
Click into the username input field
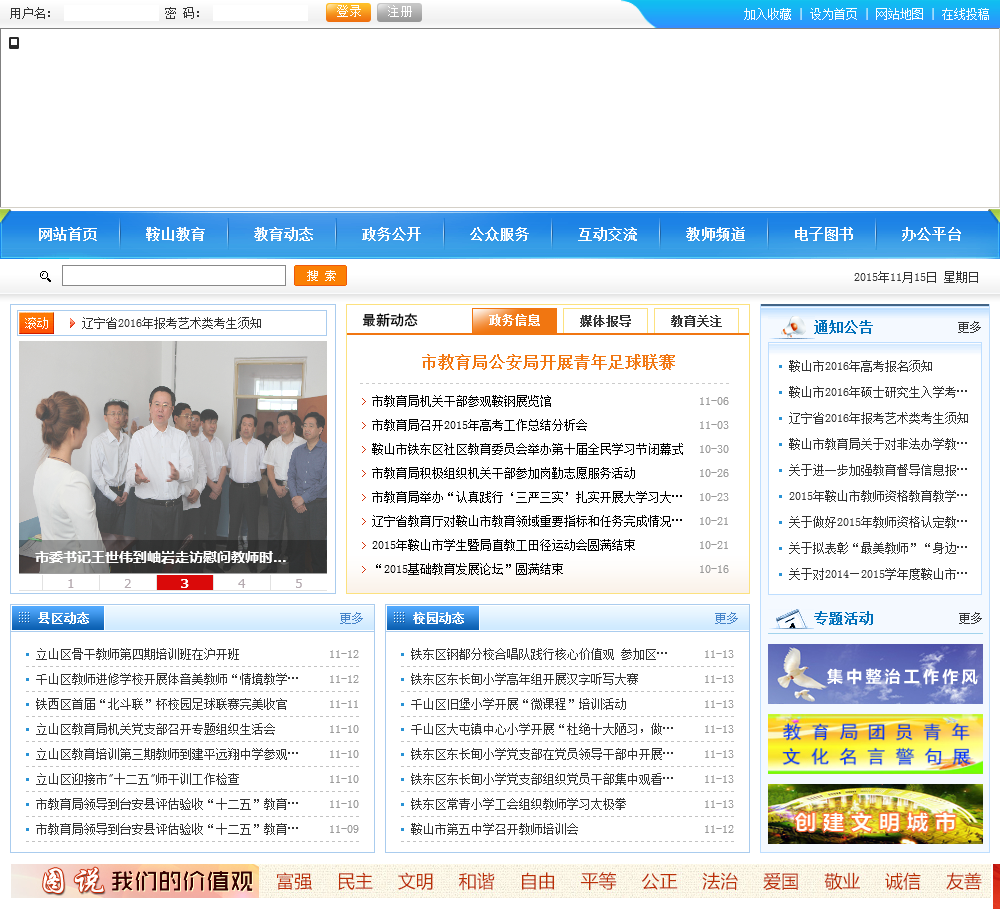tap(110, 13)
